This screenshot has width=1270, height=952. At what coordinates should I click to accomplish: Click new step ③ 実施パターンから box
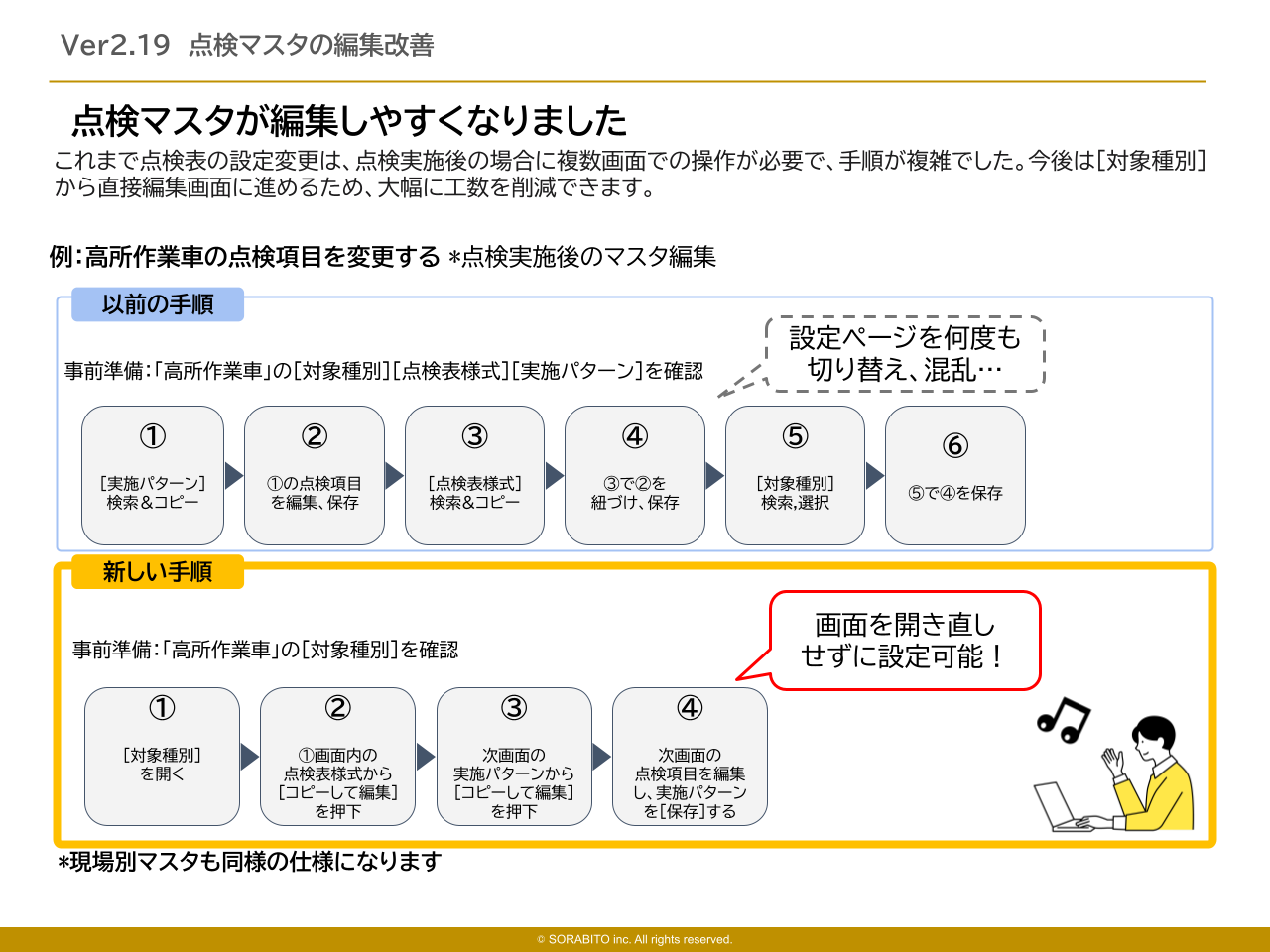[x=514, y=758]
